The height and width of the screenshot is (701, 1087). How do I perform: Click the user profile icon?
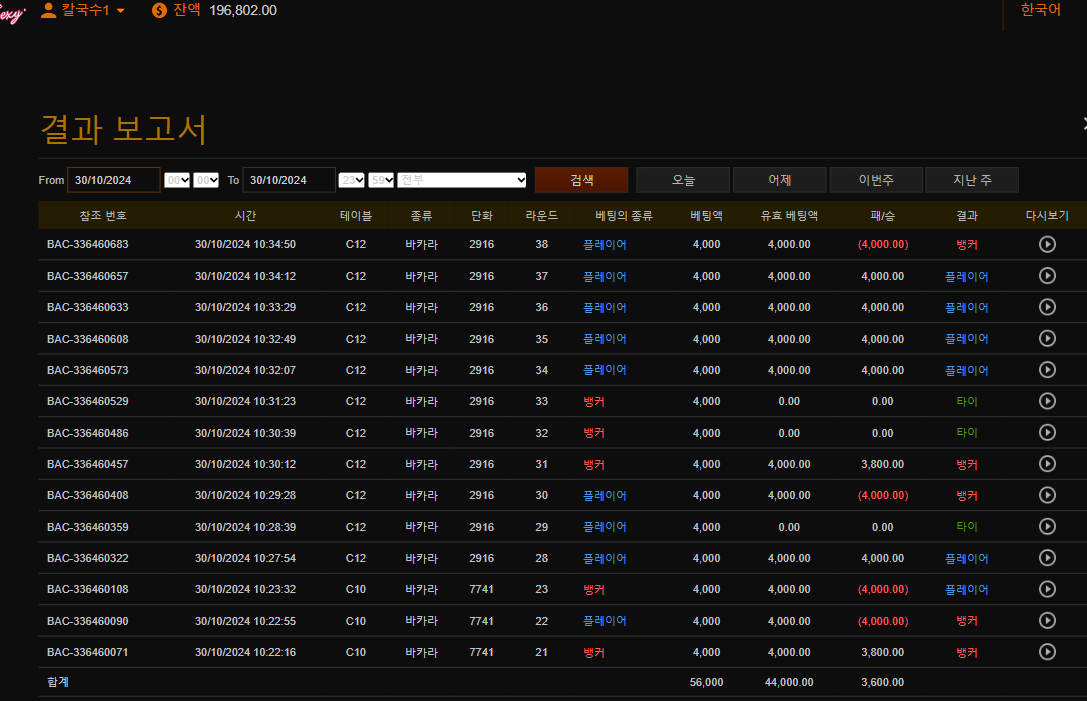pos(48,11)
